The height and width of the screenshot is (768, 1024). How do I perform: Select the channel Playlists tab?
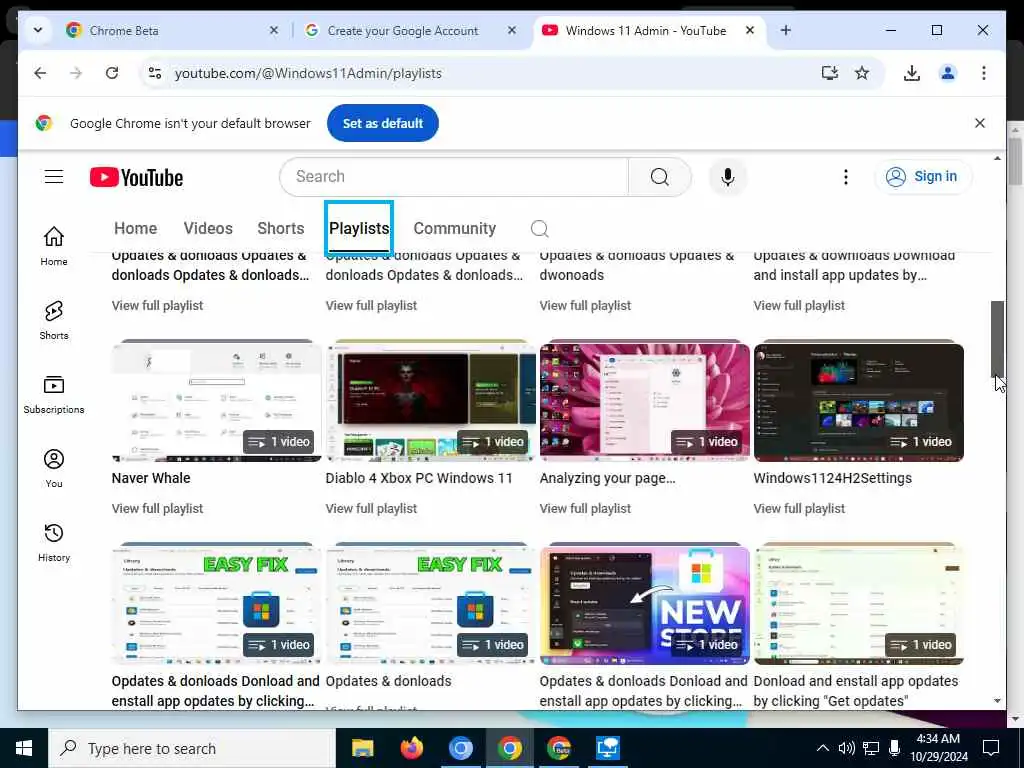[359, 229]
